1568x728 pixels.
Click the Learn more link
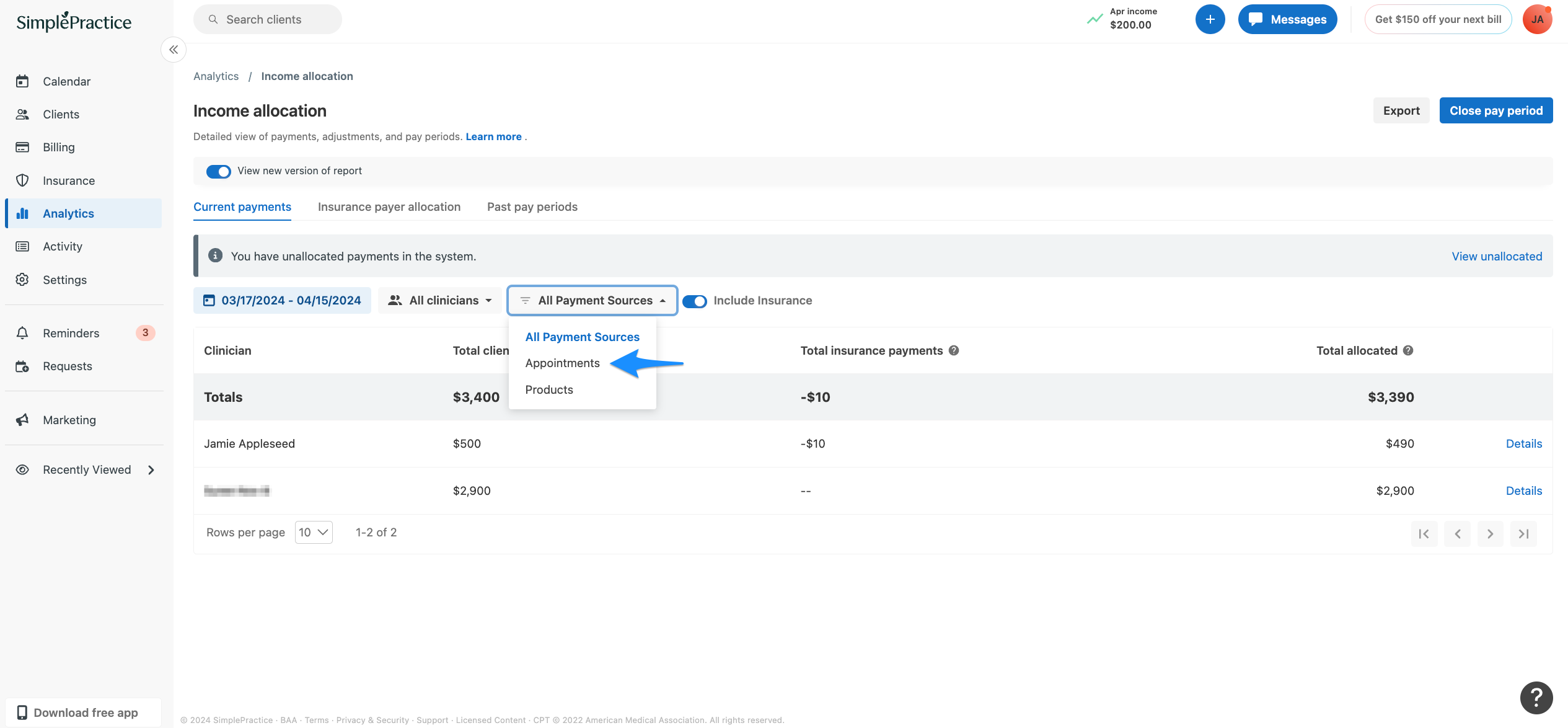click(x=493, y=136)
